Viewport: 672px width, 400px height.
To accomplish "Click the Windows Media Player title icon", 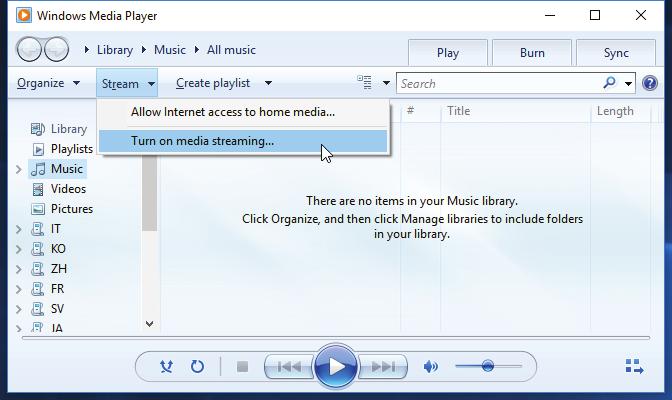I will point(24,15).
